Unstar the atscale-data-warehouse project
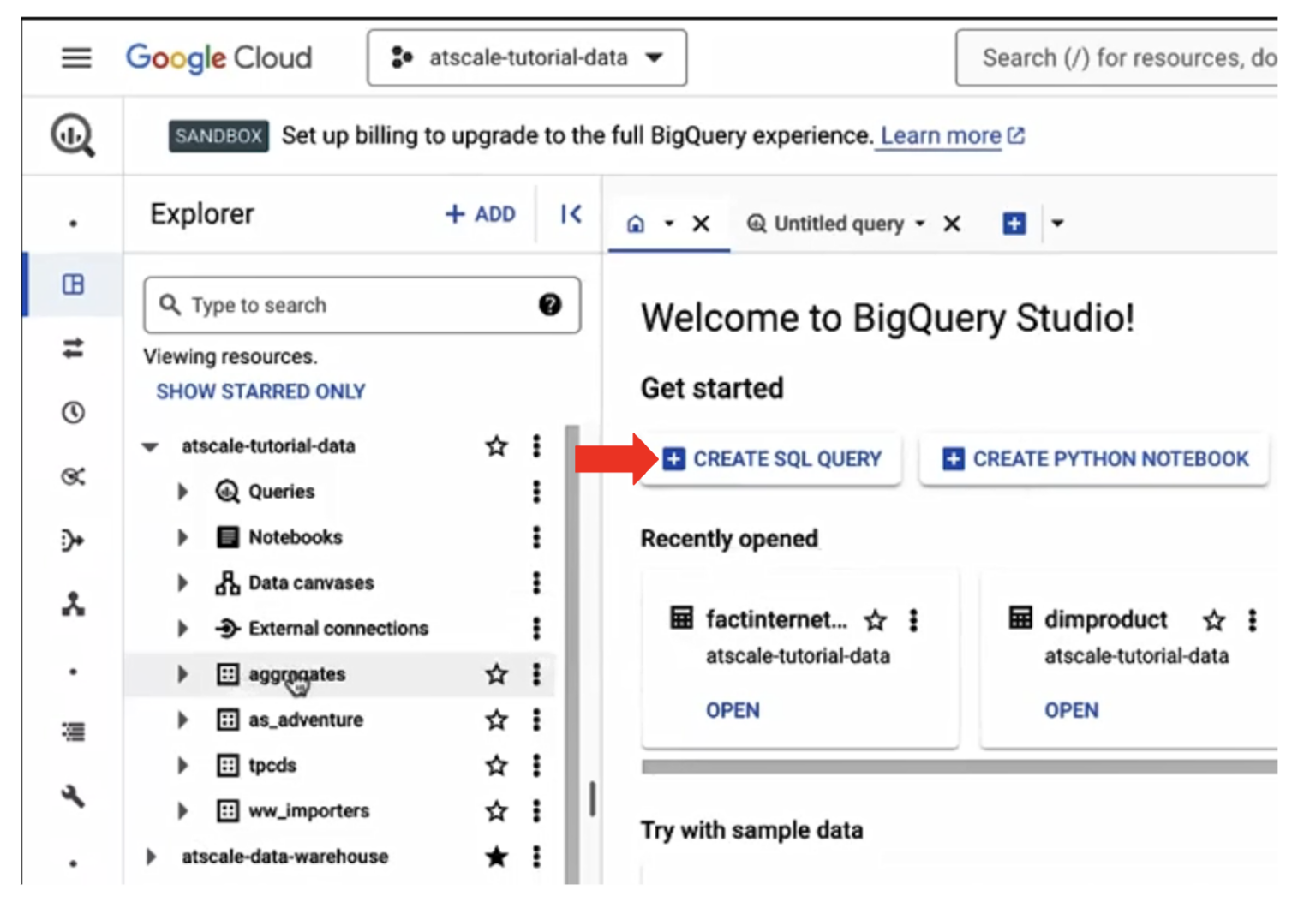The width and height of the screenshot is (1316, 908). (x=495, y=856)
